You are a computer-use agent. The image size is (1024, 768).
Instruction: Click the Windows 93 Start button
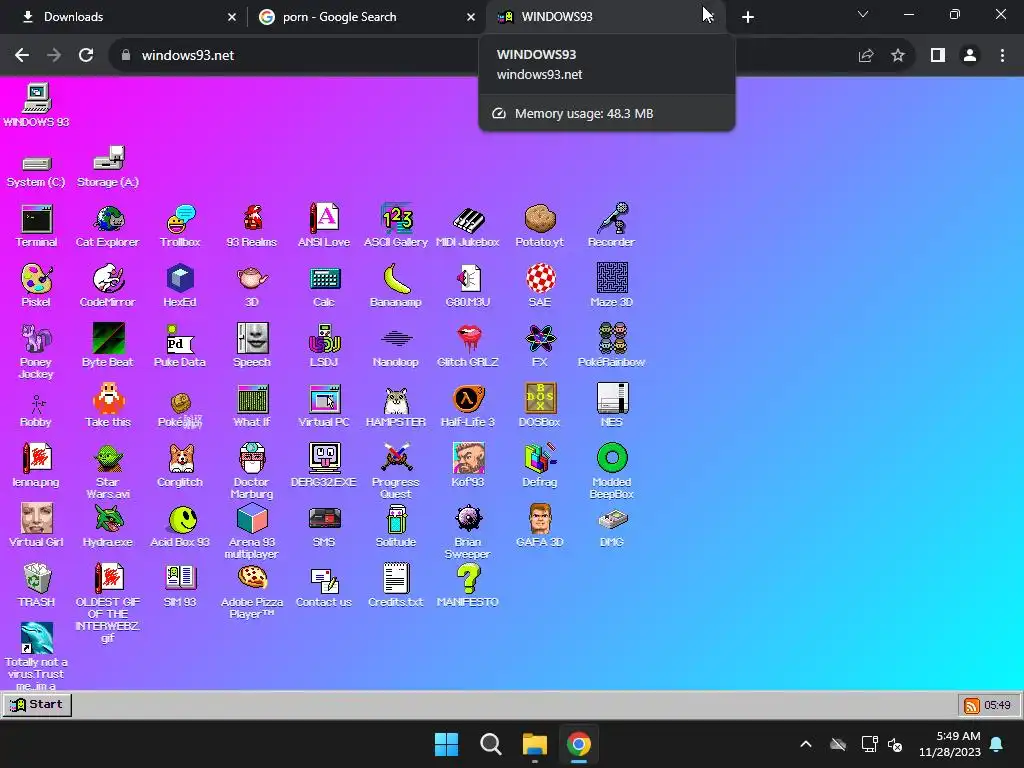coord(37,705)
